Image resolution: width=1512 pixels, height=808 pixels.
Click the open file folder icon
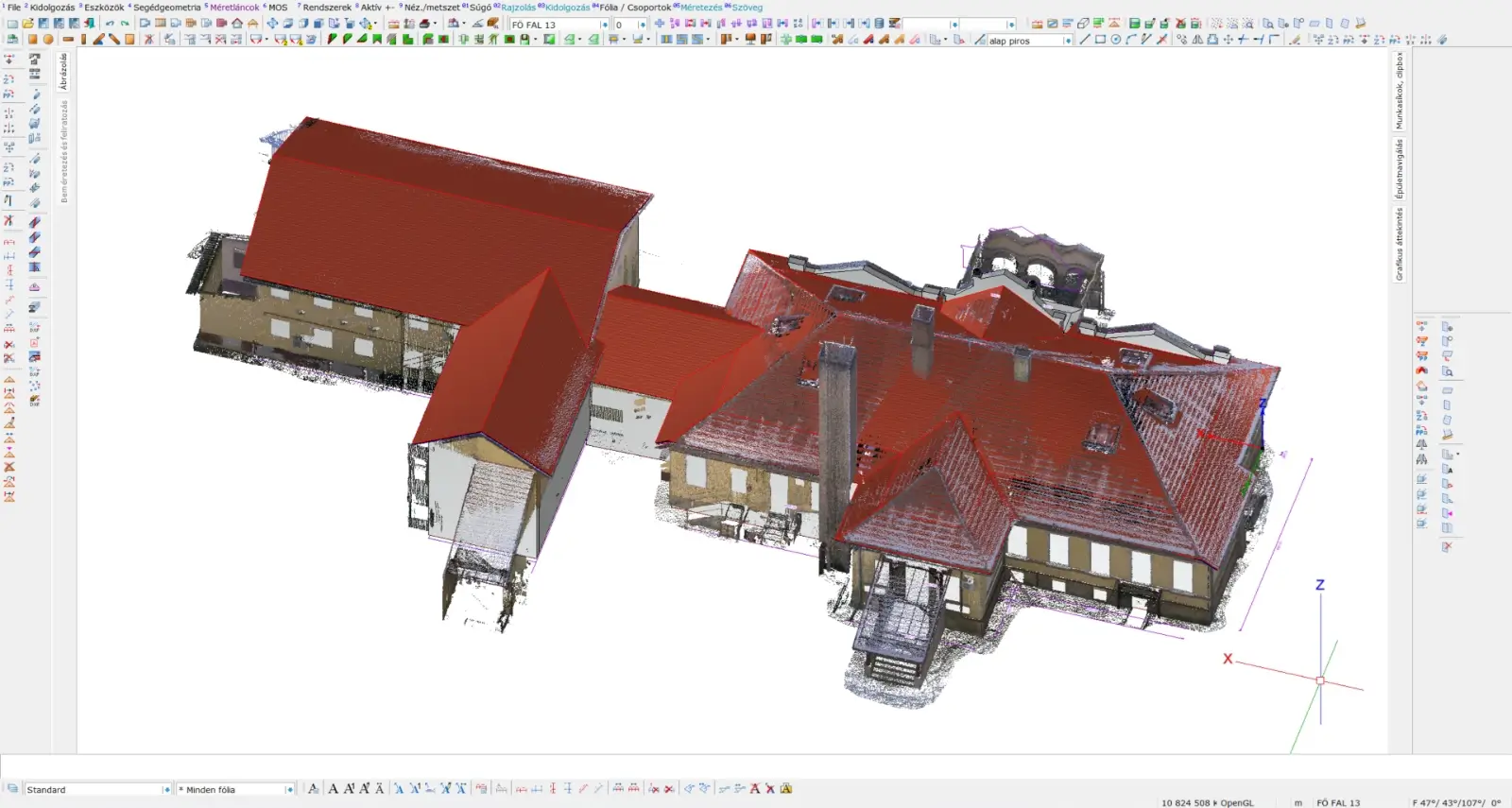coord(27,24)
